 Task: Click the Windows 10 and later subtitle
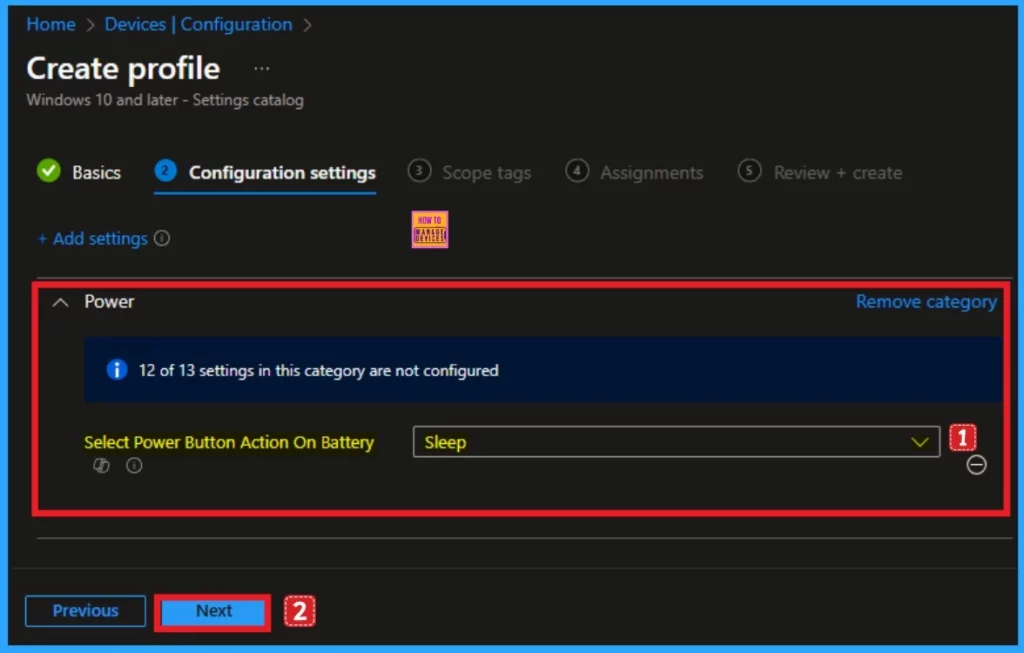[165, 100]
